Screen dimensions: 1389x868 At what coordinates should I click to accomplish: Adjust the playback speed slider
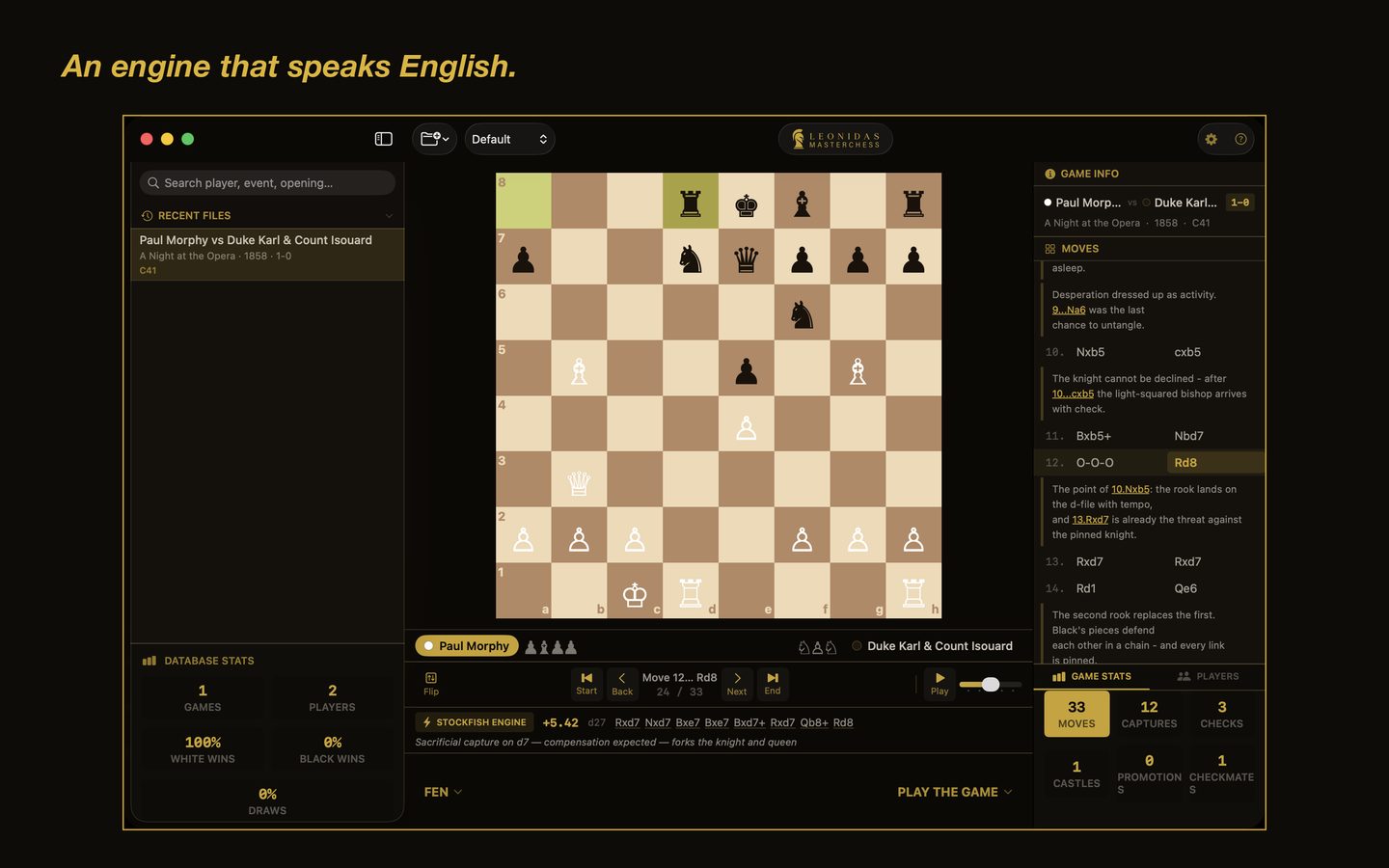[x=991, y=684]
